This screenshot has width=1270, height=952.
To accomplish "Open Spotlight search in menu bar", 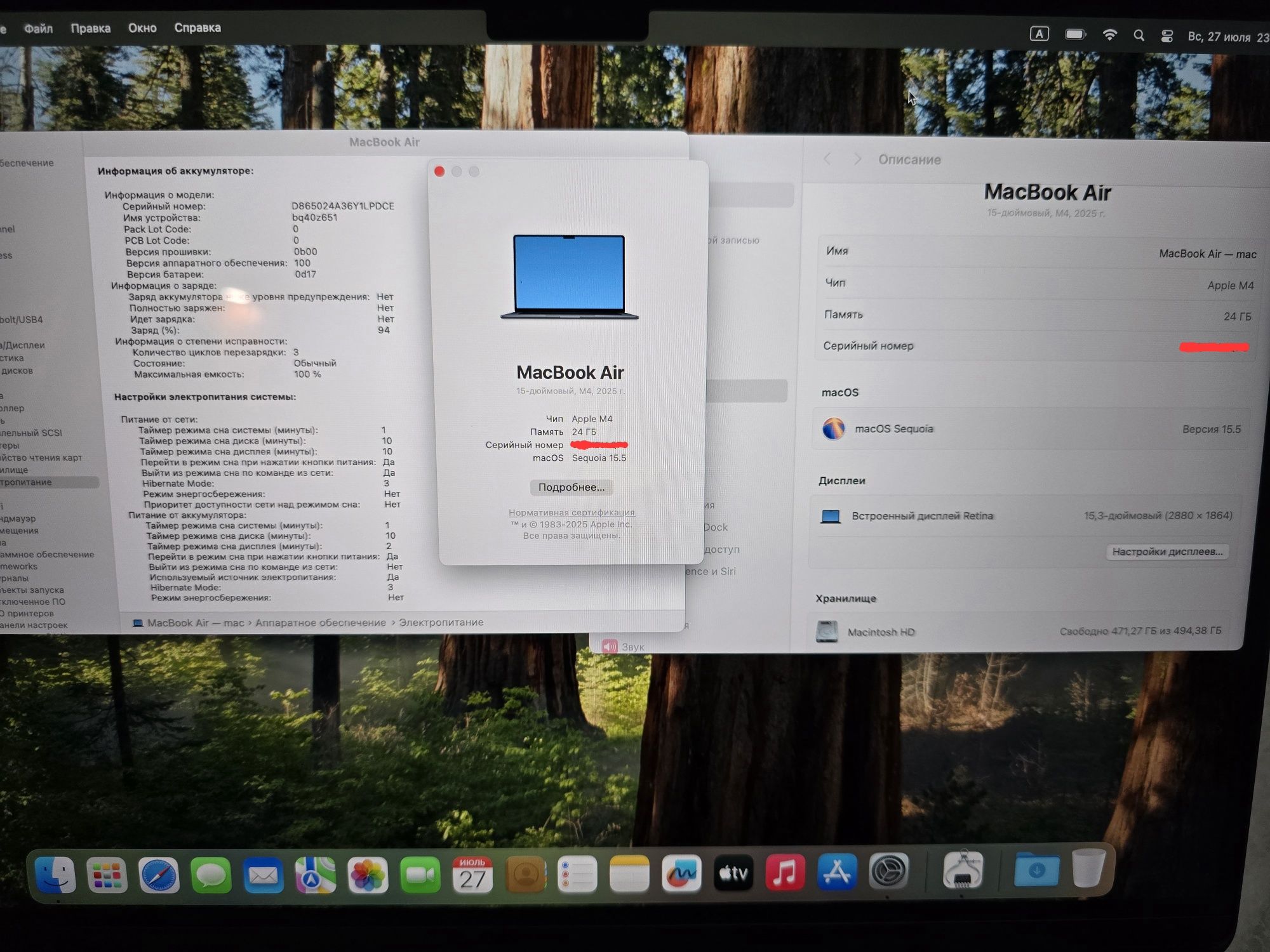I will click(1139, 36).
